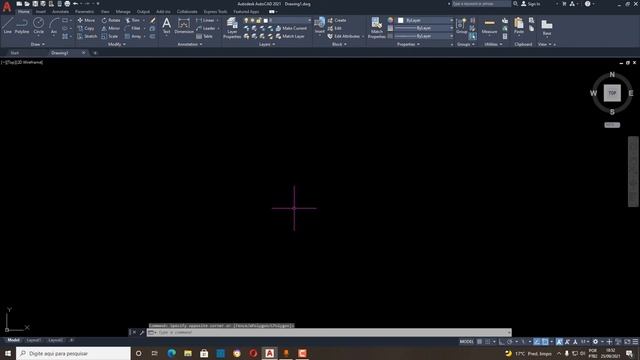Click the Undo arrow in quick access toolbar

point(76,4)
